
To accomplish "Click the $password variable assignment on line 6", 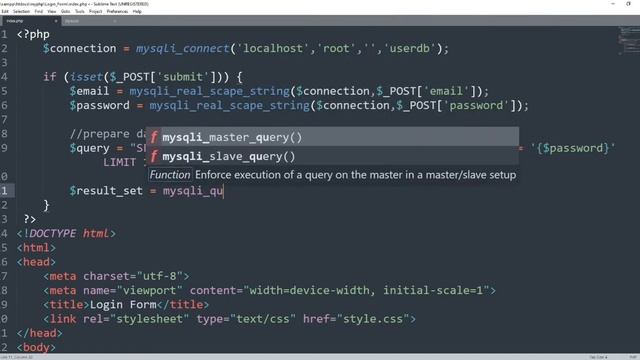I will click(100, 105).
